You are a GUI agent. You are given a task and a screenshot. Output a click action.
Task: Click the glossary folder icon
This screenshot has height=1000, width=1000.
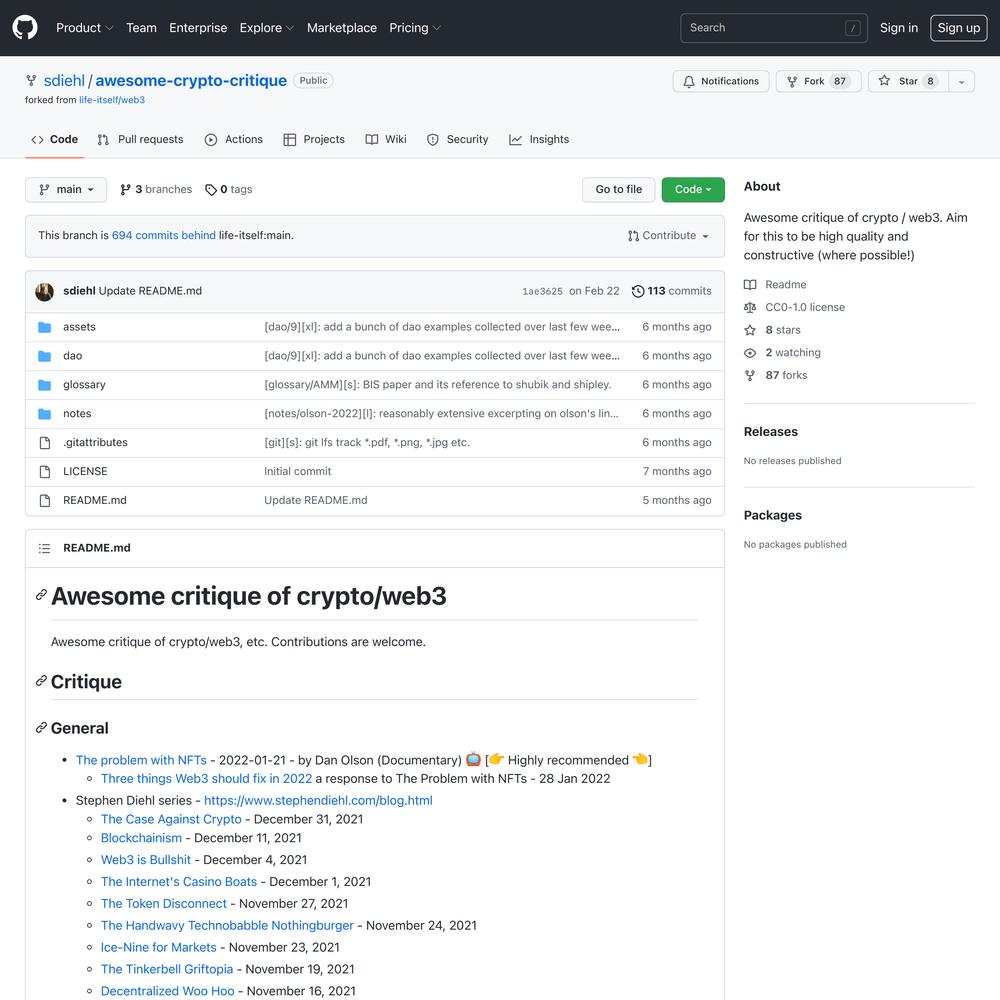pos(45,385)
